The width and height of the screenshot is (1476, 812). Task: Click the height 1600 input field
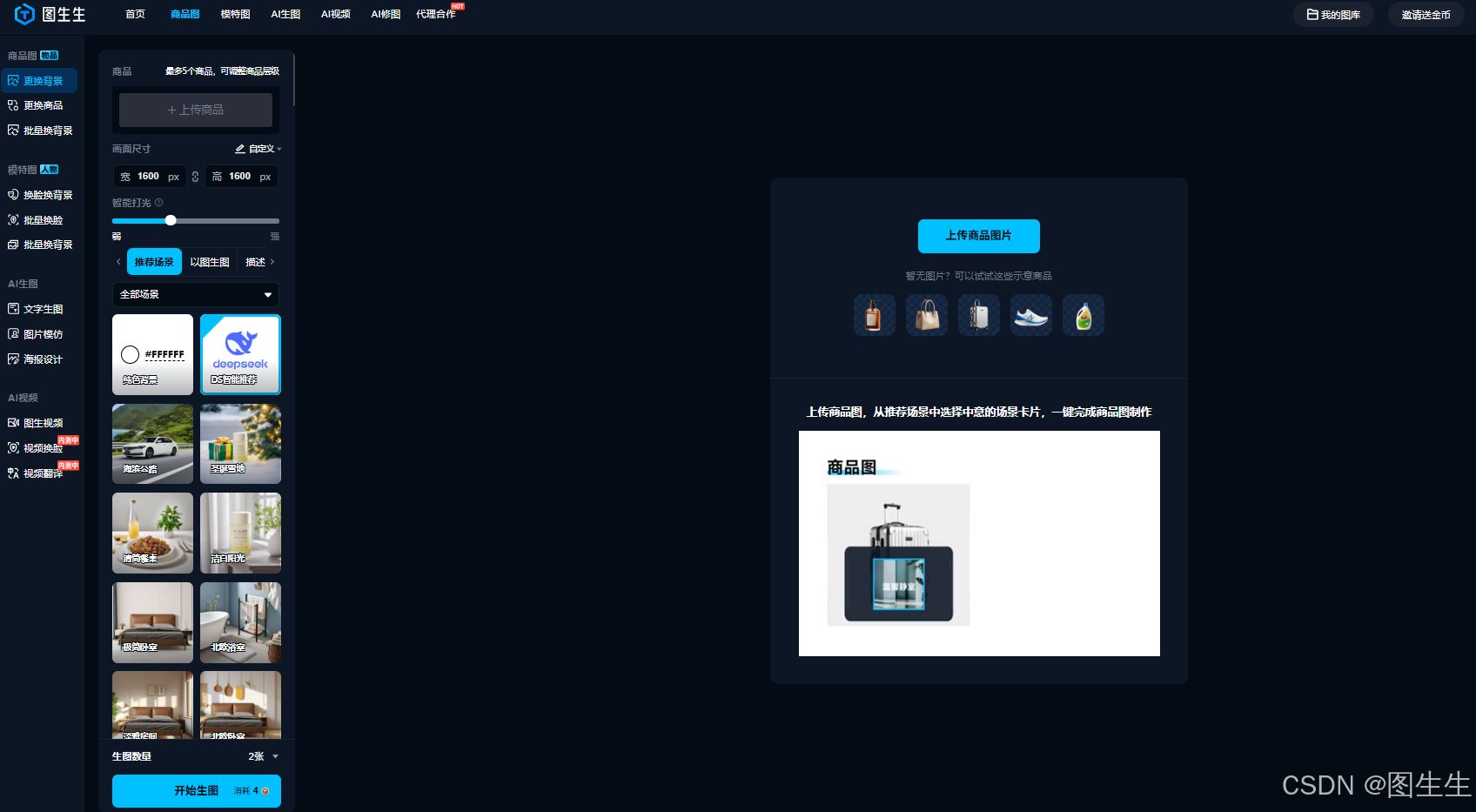pyautogui.click(x=241, y=177)
